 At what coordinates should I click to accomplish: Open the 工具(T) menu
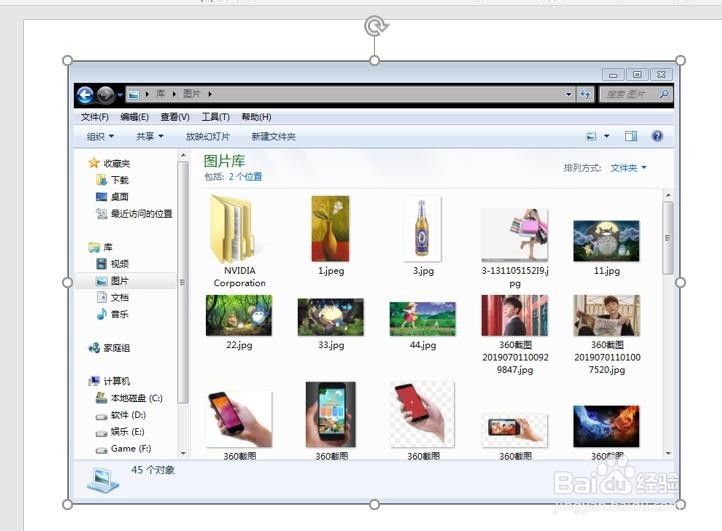215,117
